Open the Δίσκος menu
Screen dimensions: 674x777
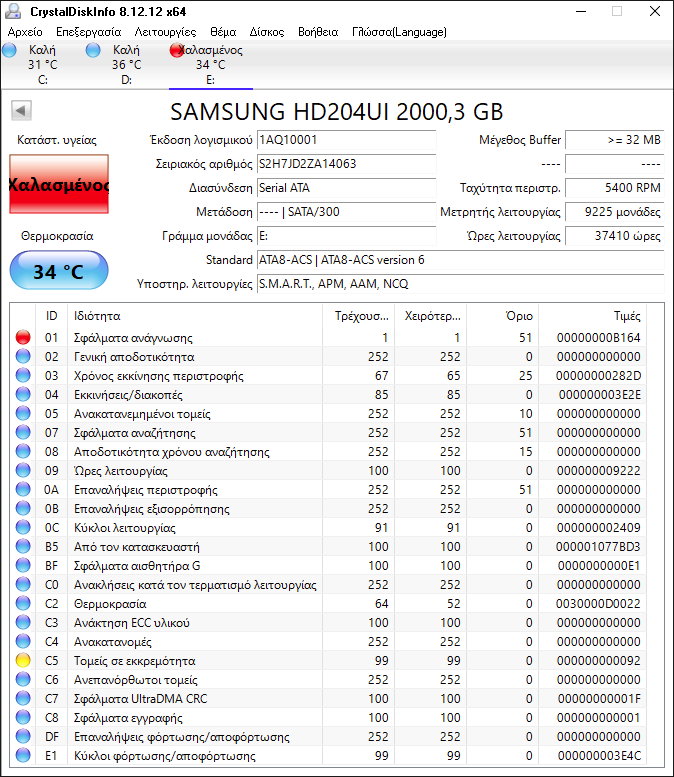click(x=267, y=32)
